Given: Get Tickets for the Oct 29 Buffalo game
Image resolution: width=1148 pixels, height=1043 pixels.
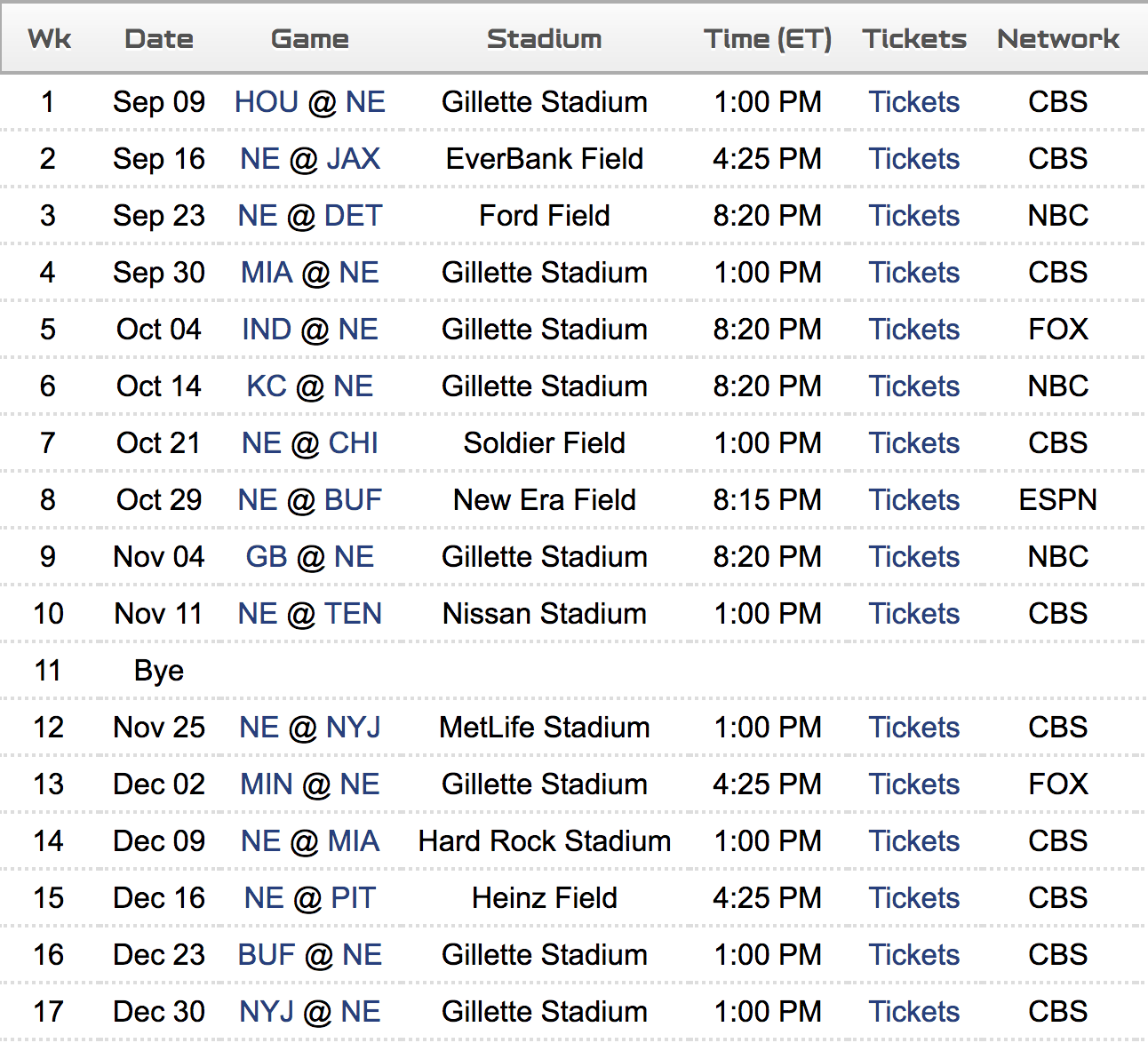Looking at the screenshot, I should [913, 500].
